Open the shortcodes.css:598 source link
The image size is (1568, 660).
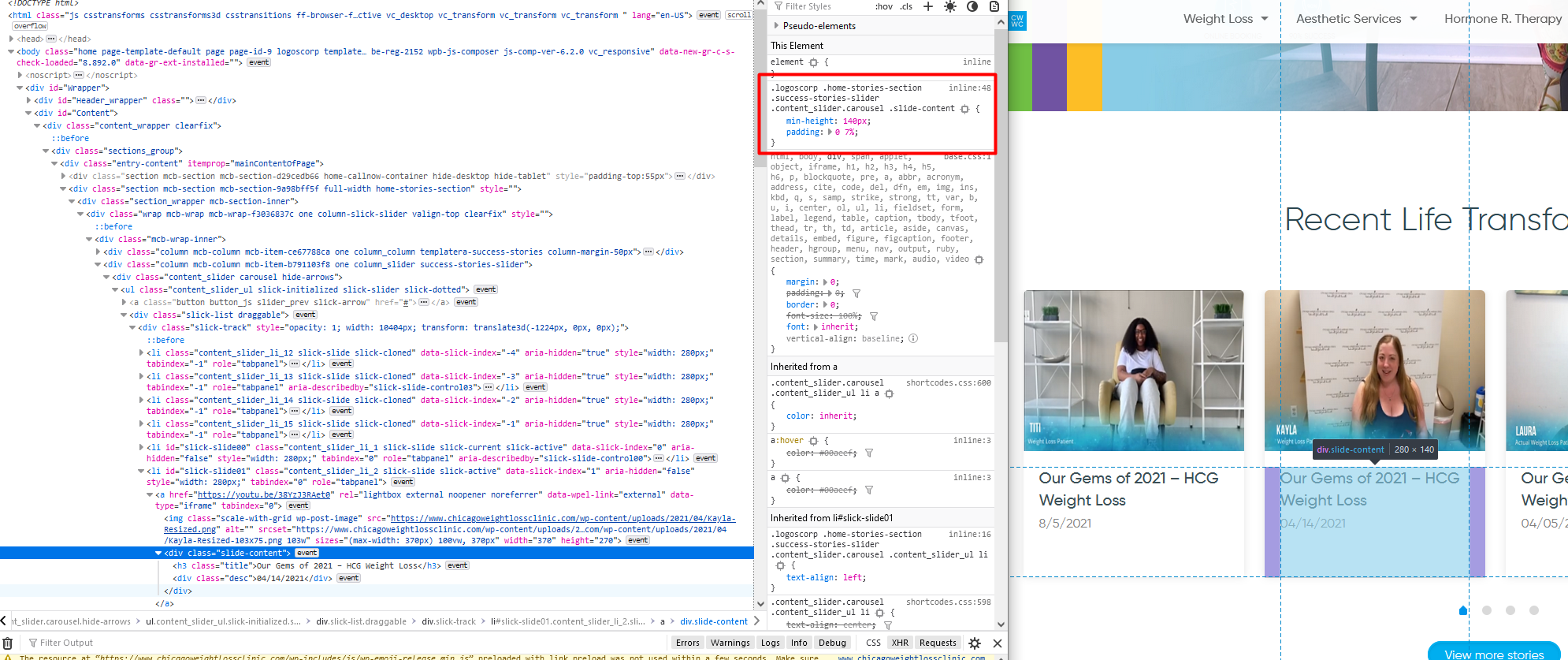[x=949, y=602]
